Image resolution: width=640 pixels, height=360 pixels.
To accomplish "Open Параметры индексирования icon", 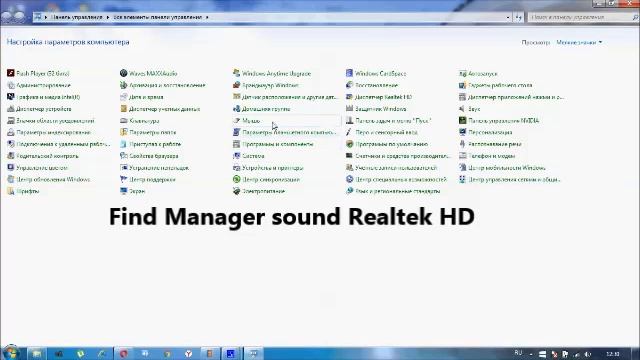I will point(11,132).
